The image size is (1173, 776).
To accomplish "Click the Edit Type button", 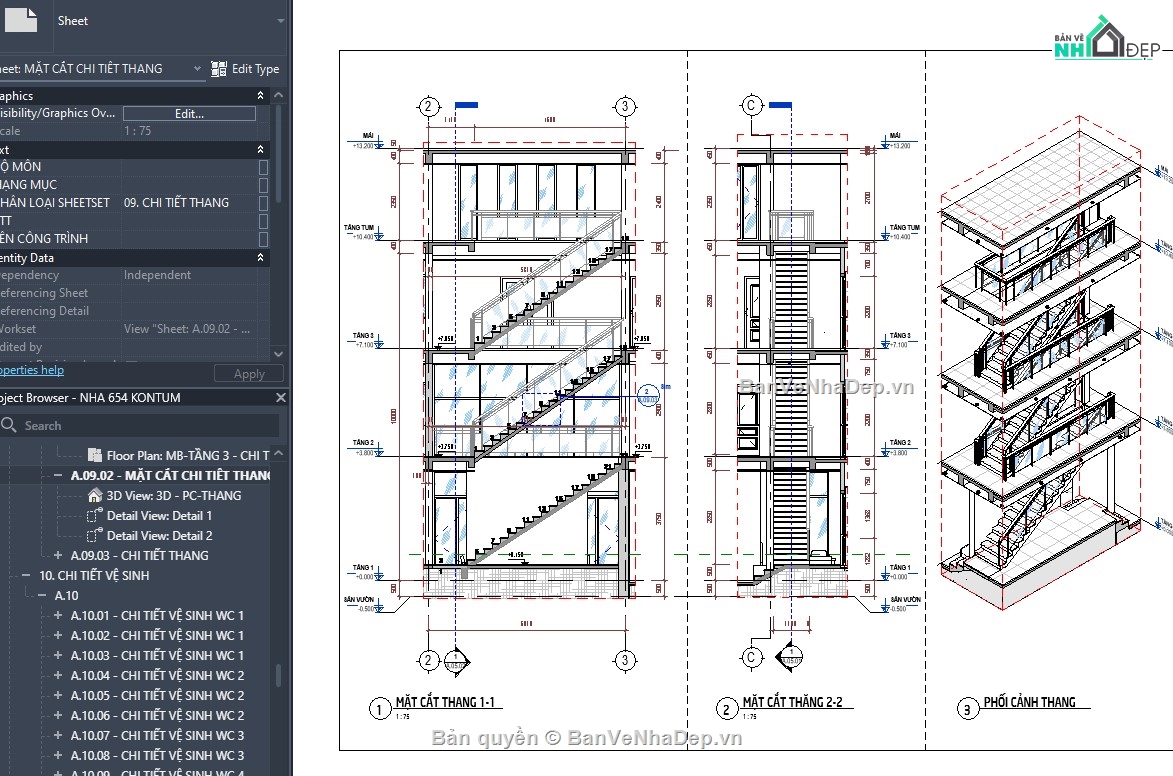I will (245, 69).
